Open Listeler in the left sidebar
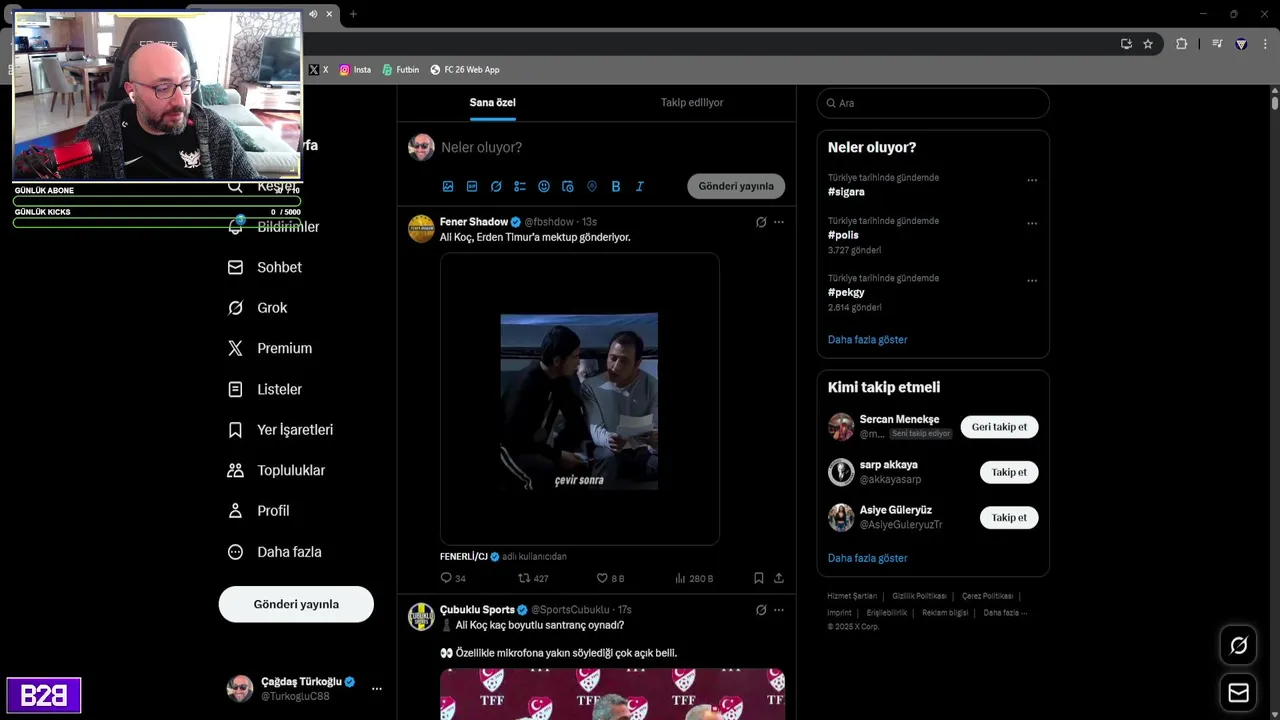The width and height of the screenshot is (1280, 720). pyautogui.click(x=265, y=389)
